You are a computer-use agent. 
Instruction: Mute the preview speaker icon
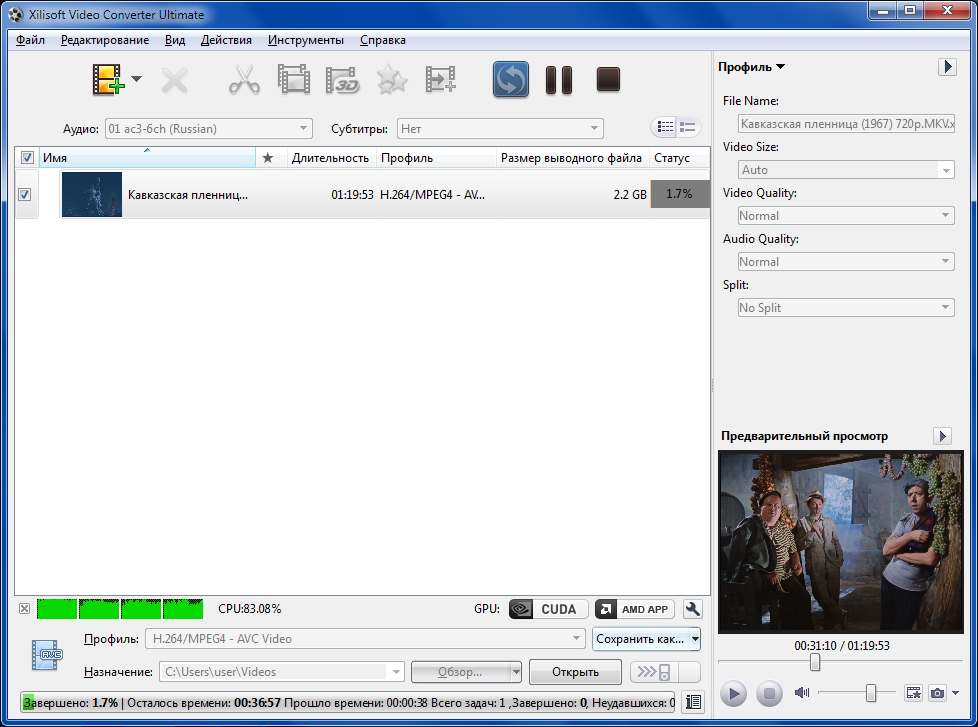tap(801, 693)
